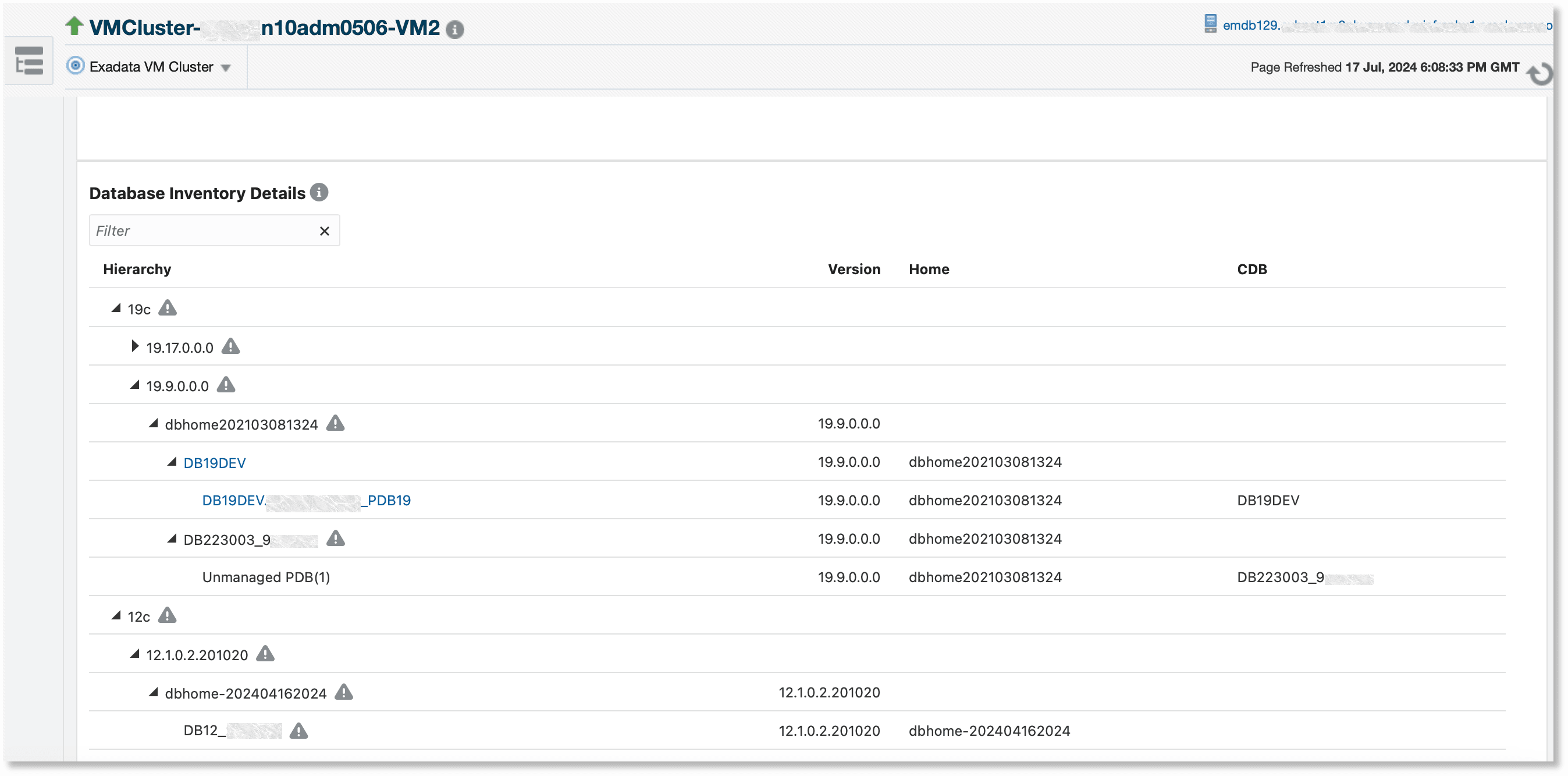Screen dimensions: 1568x776
Task: Expand the 19.17.0.0.0 version node
Action: coord(135,346)
